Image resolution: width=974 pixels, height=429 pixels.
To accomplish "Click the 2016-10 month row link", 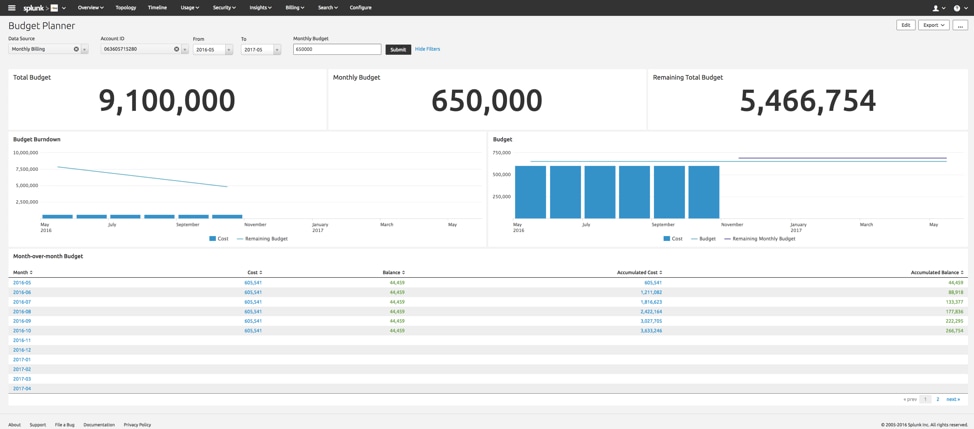I will tap(22, 330).
